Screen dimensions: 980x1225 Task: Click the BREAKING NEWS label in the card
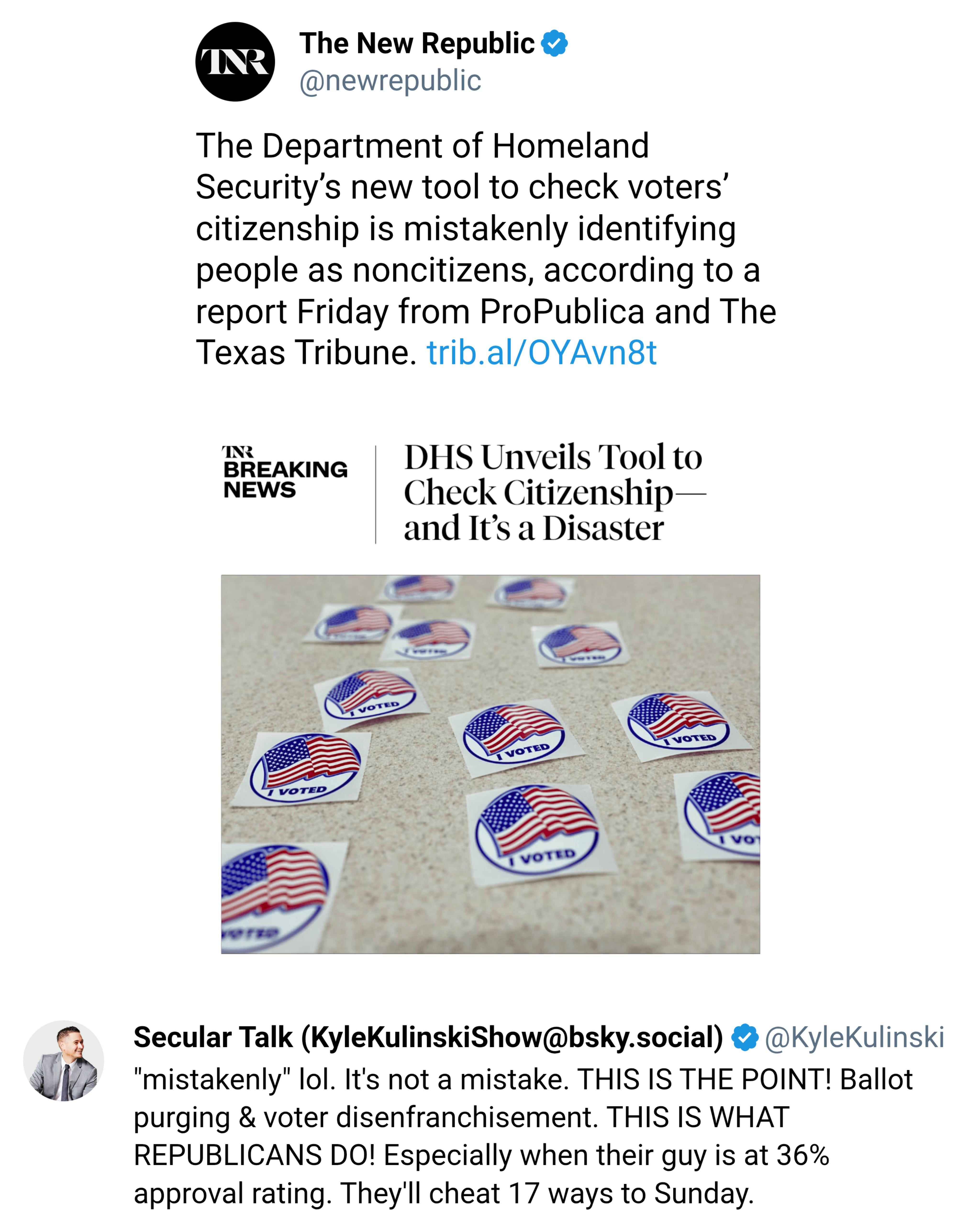tap(285, 479)
